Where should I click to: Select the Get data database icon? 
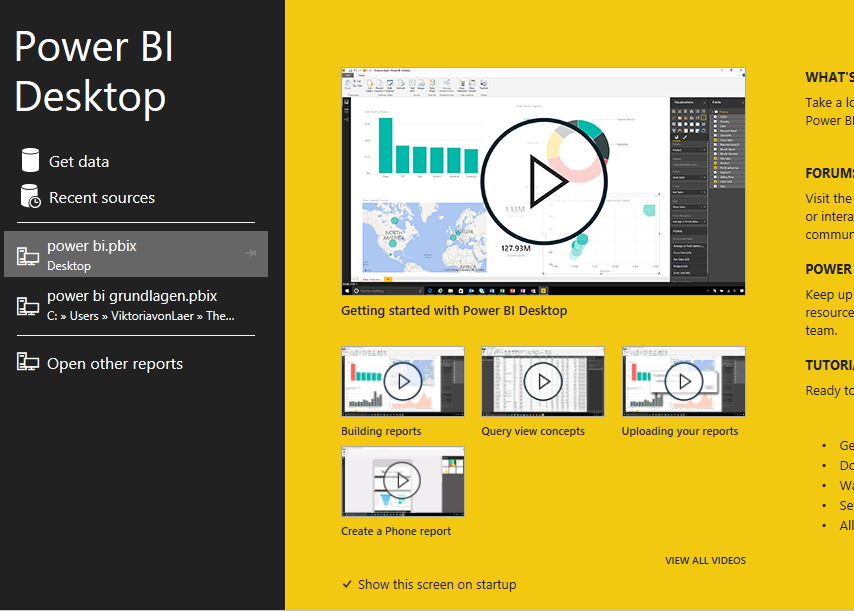(29, 160)
